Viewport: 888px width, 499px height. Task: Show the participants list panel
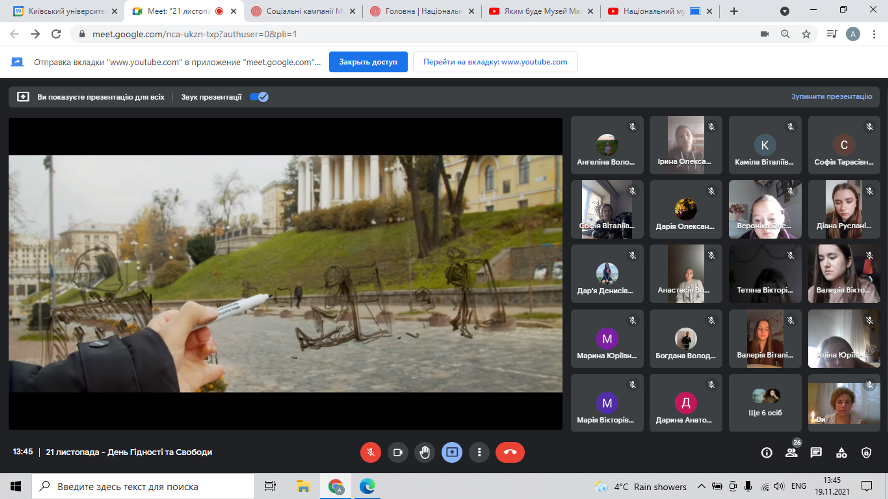click(x=791, y=452)
